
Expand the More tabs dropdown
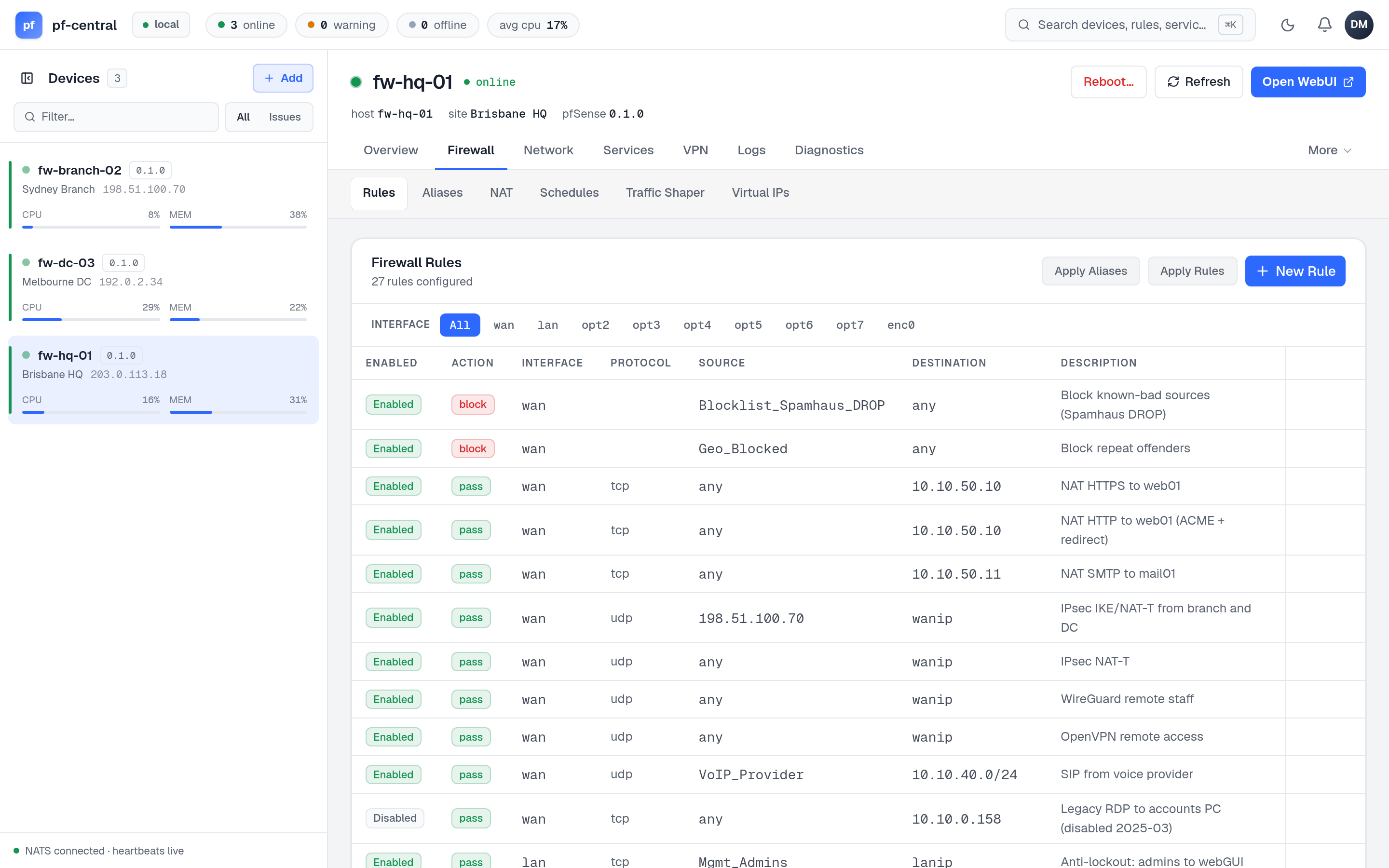click(1330, 150)
